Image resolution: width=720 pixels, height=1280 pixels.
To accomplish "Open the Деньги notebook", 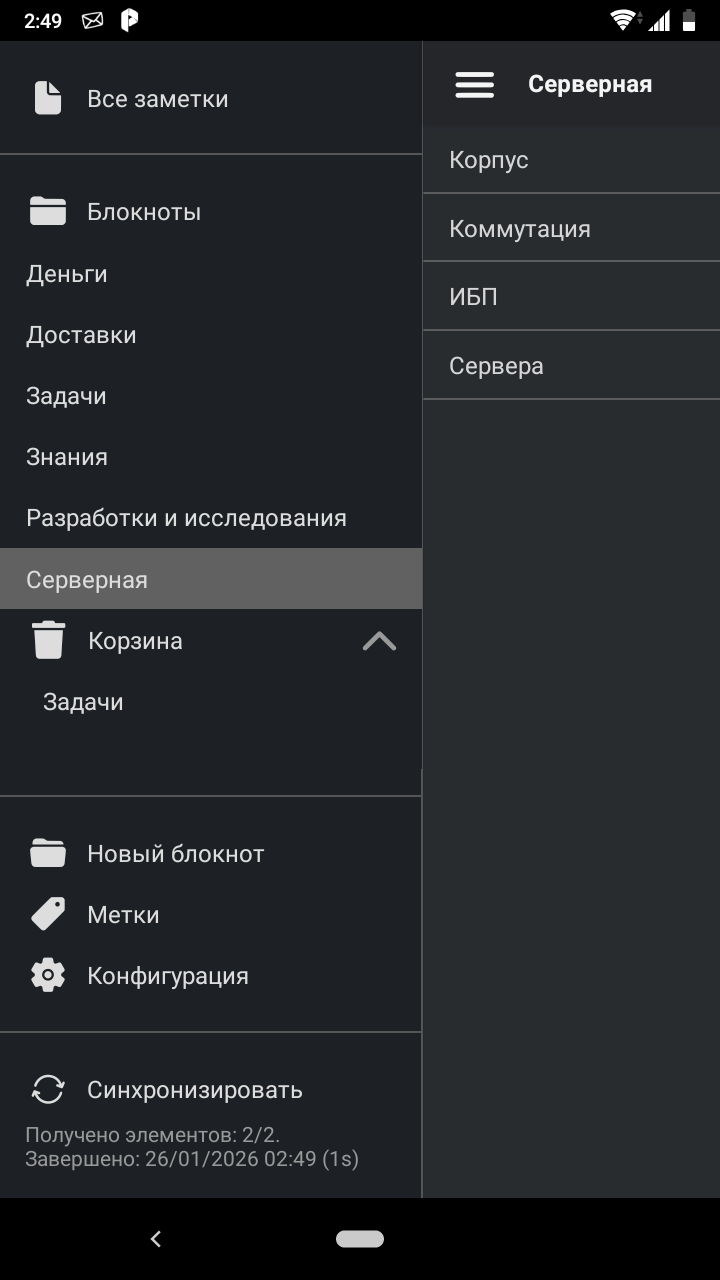I will (67, 274).
